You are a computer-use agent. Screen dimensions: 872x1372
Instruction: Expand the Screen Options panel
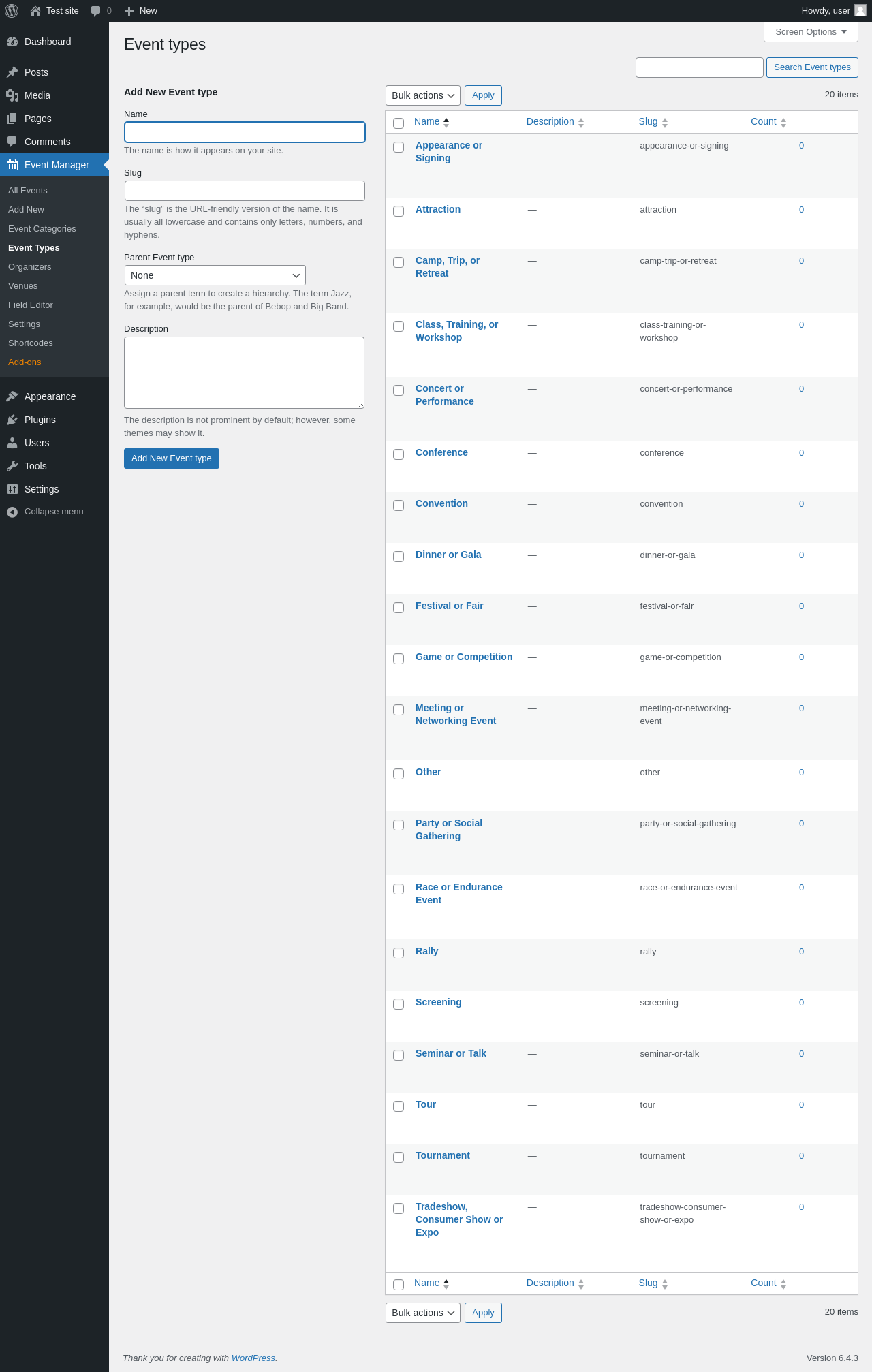pos(810,32)
